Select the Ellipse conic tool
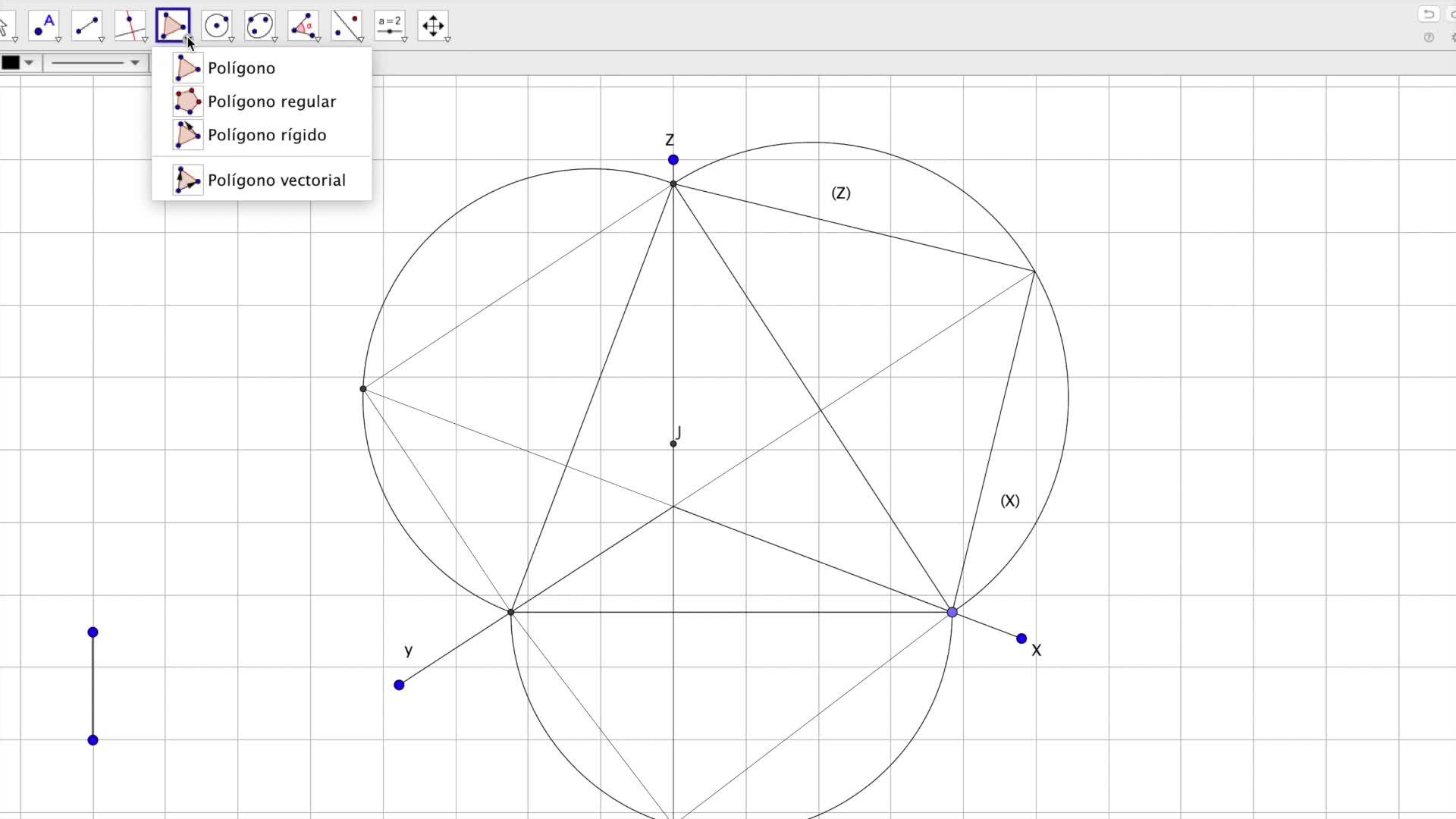1456x819 pixels. 260,26
